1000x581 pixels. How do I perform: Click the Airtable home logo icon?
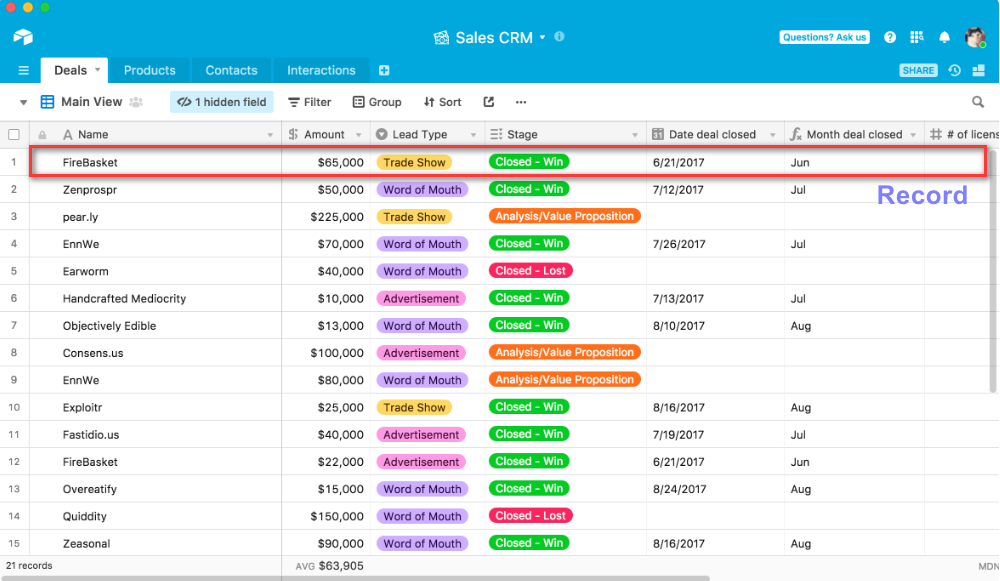[23, 37]
